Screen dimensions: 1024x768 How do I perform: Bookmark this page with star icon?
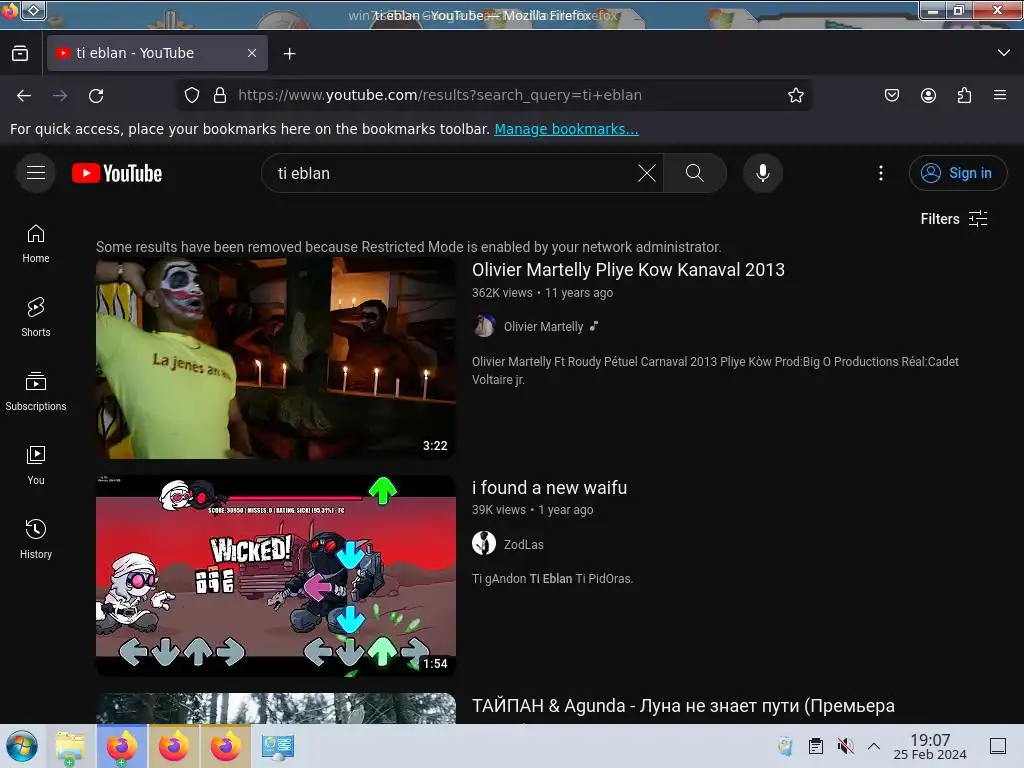795,95
